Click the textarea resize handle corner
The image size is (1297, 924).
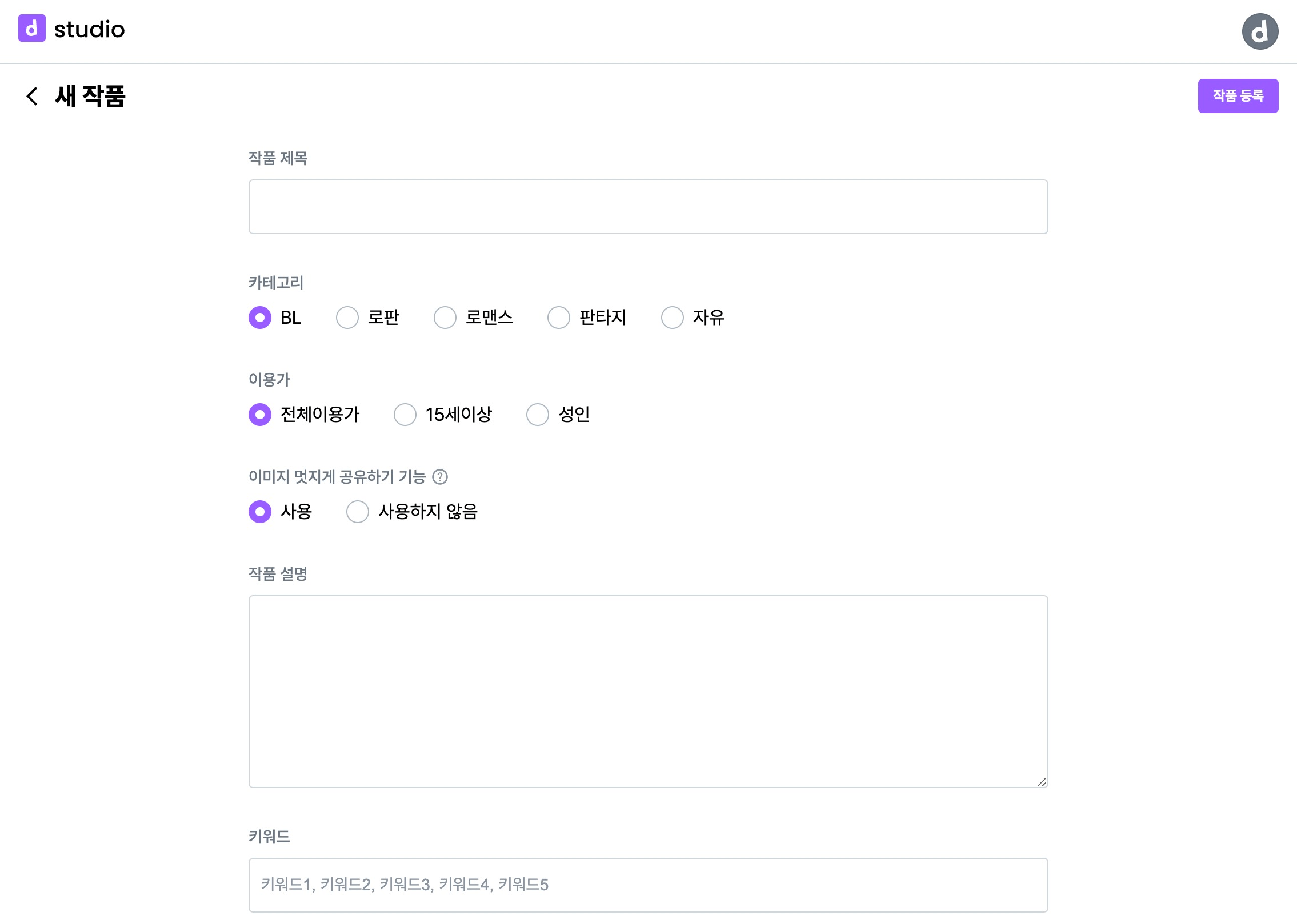1042,782
